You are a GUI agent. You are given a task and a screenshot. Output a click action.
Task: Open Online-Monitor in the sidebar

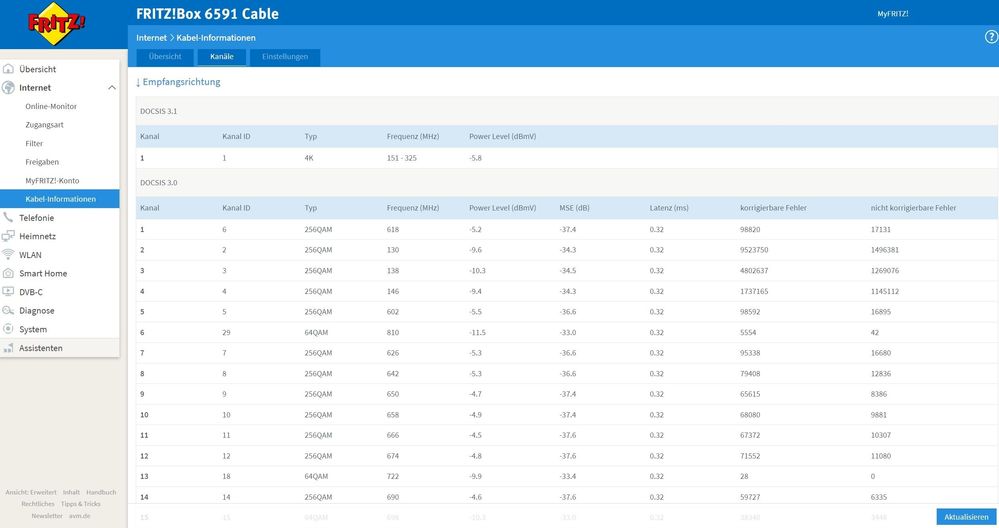click(51, 106)
